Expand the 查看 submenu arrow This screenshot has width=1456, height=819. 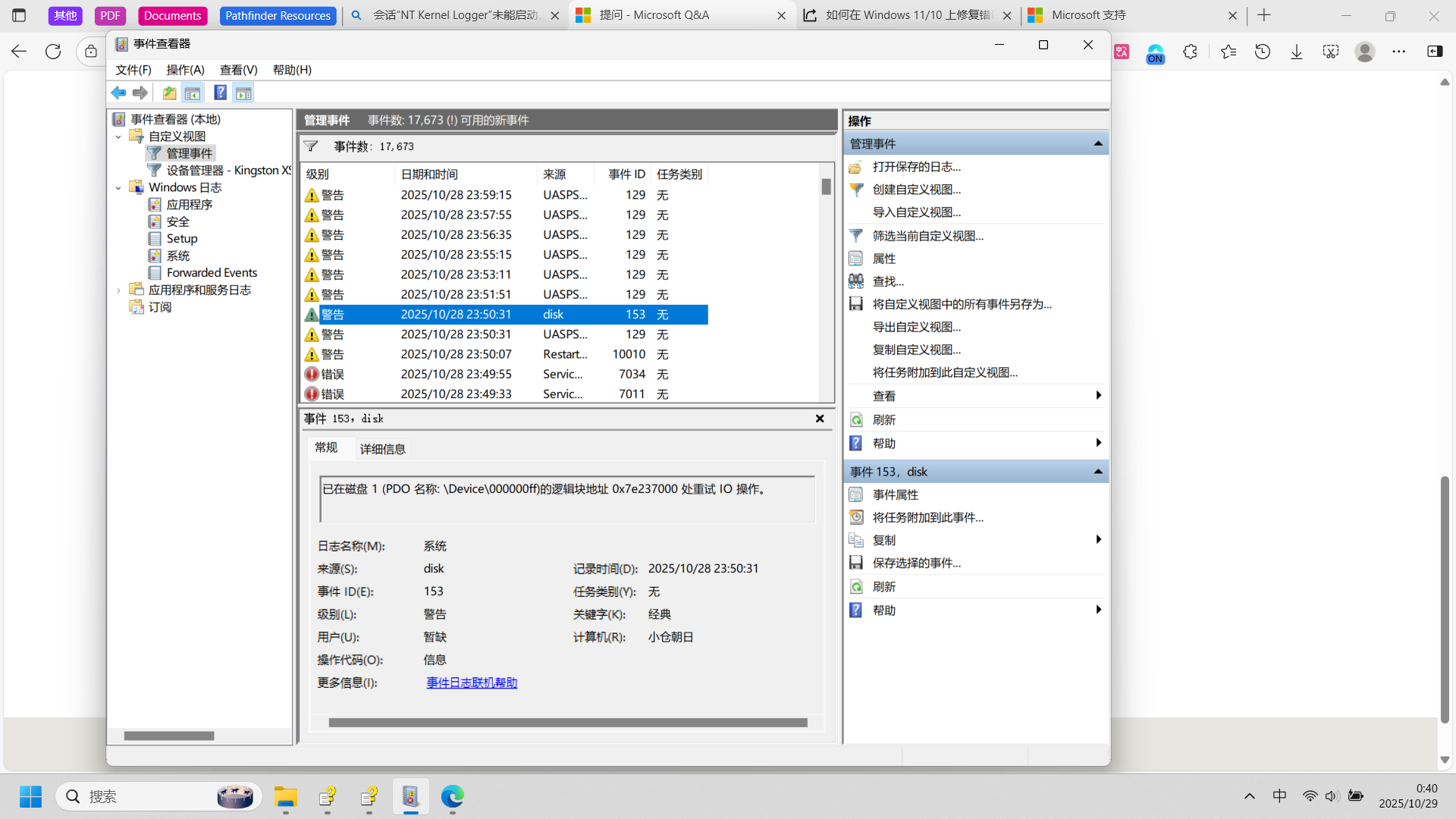coord(1098,396)
